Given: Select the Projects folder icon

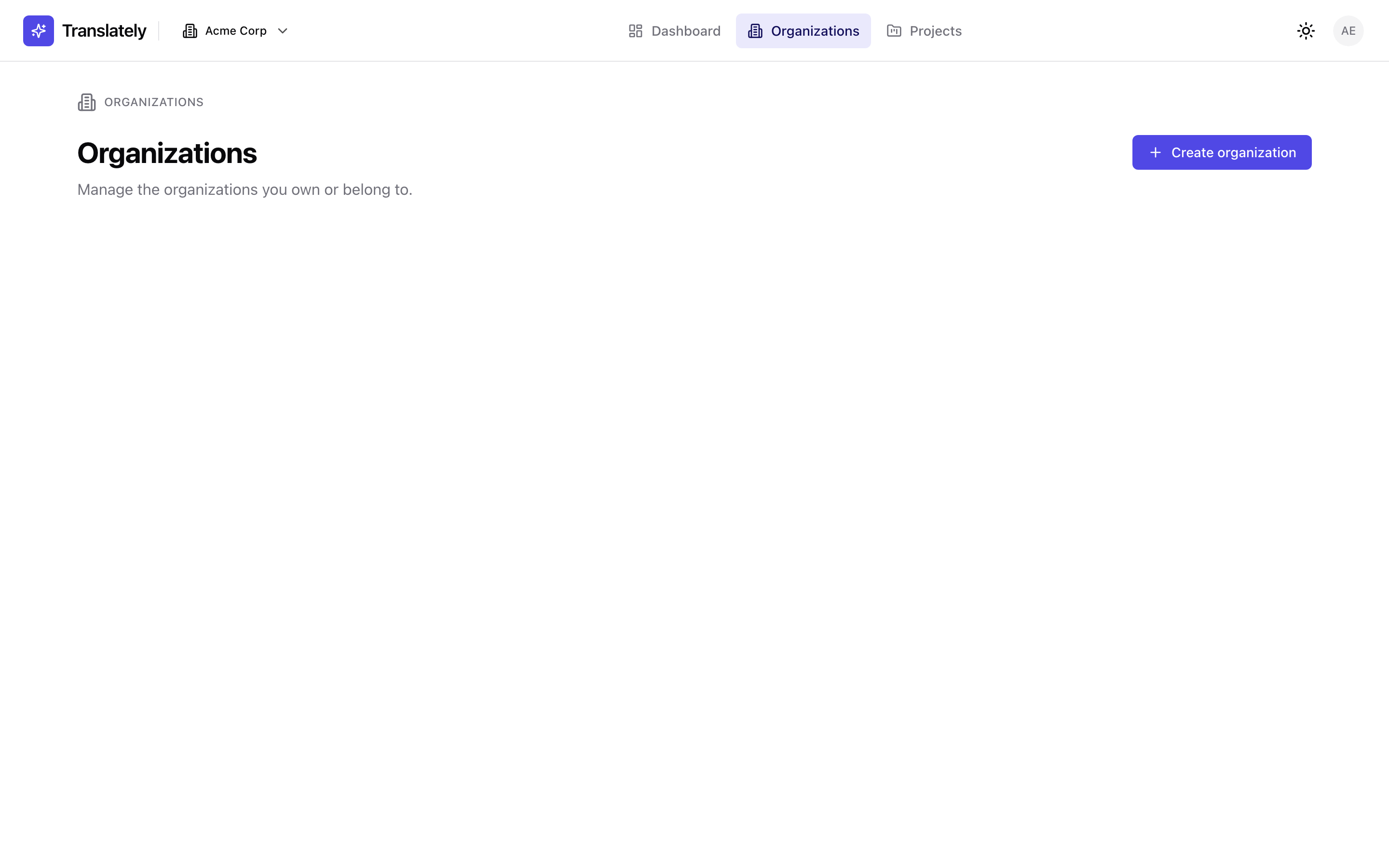Looking at the screenshot, I should (893, 30).
